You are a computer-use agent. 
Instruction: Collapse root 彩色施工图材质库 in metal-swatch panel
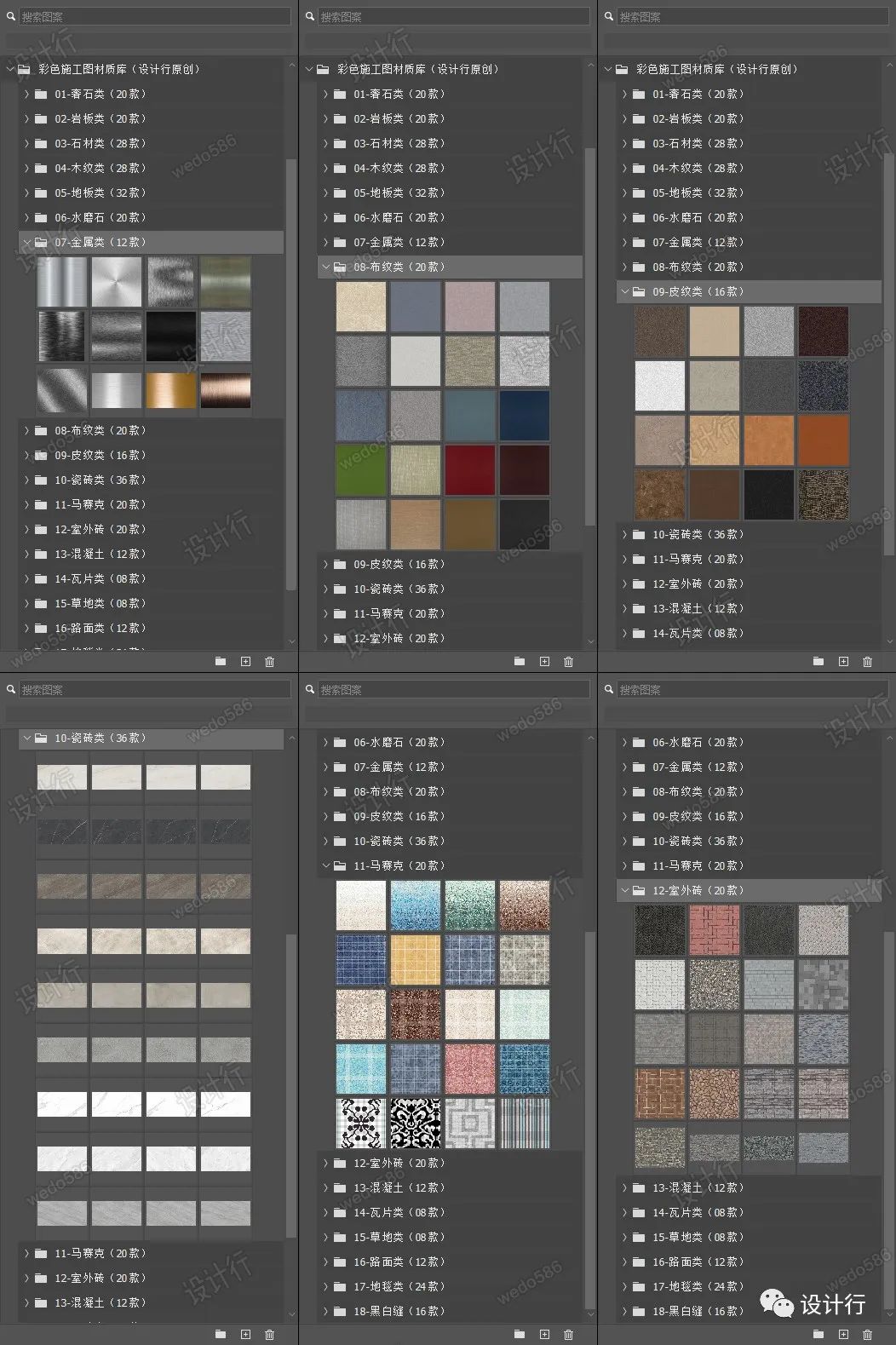(11, 69)
